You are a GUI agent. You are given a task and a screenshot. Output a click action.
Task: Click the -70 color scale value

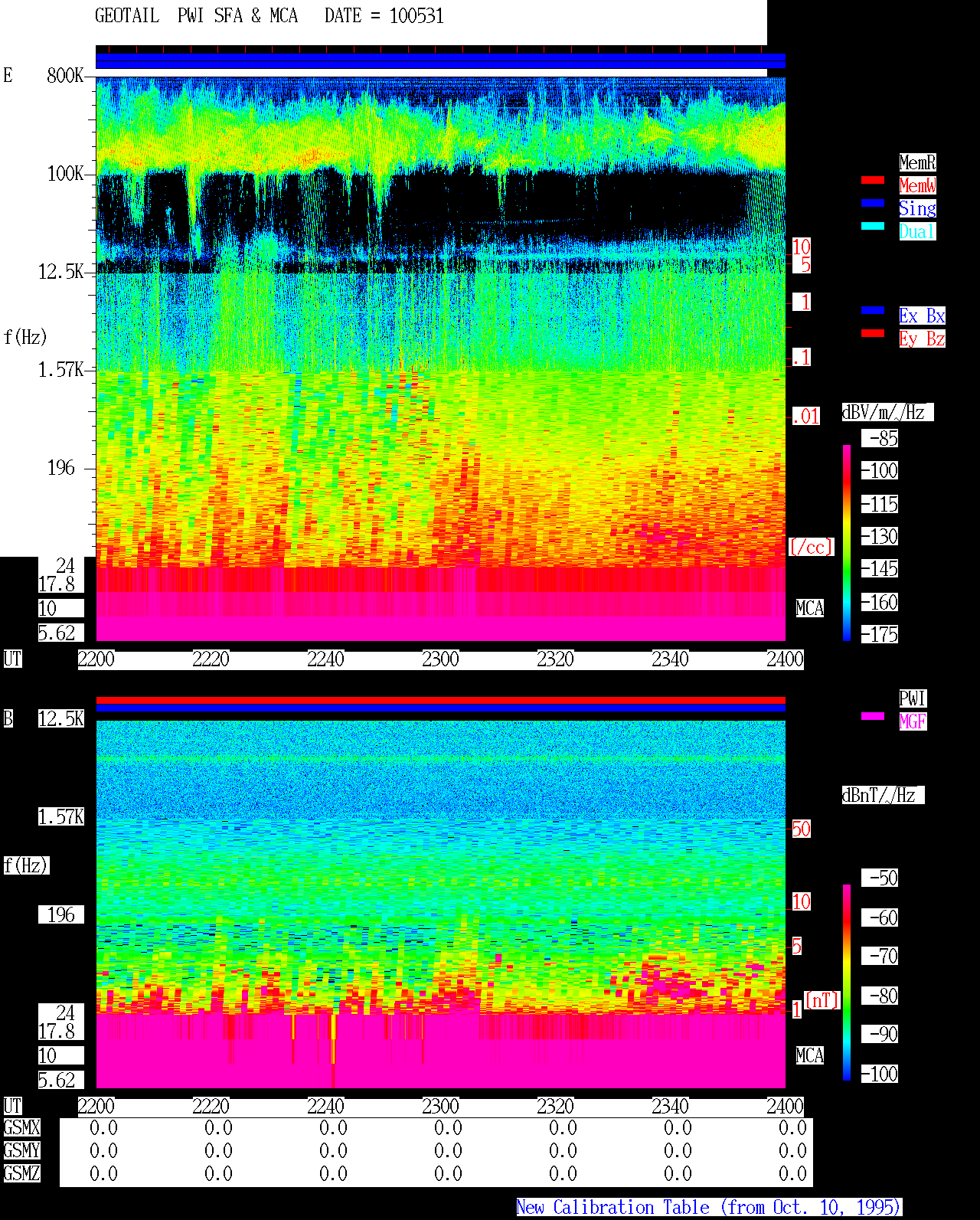click(x=880, y=956)
